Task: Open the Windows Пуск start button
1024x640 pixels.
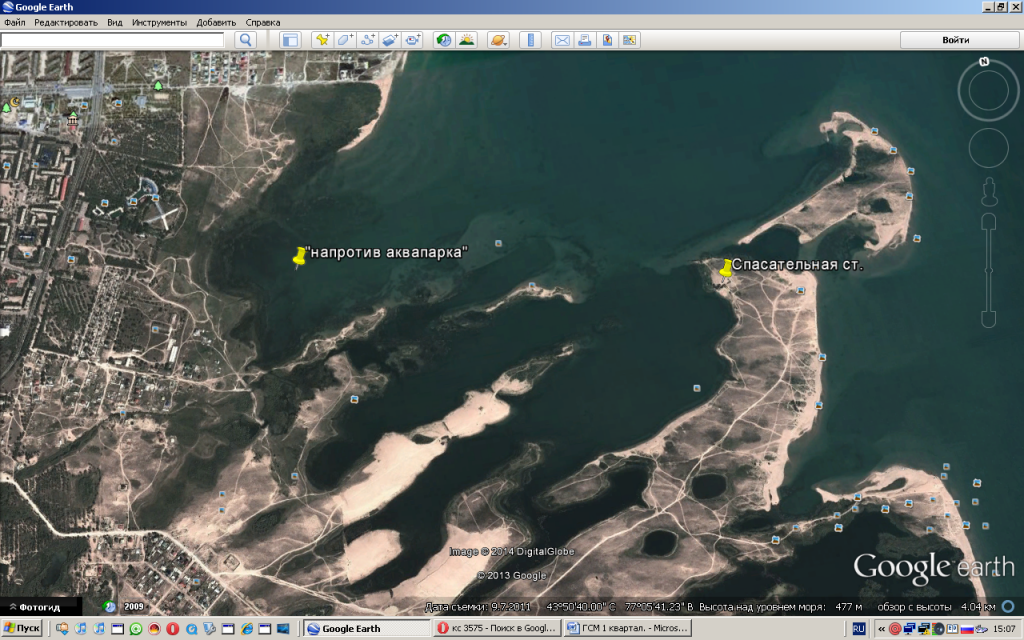Action: pyautogui.click(x=22, y=628)
